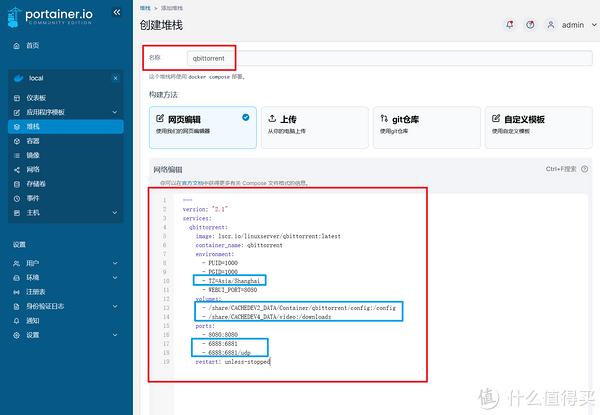600x415 pixels.
Task: Click the Portainer.io logo
Action: pos(50,17)
